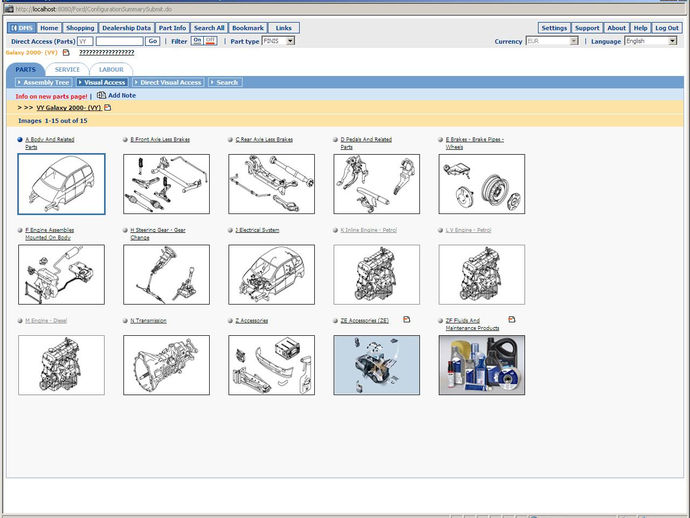Select the radio bullet for H Steering Gear
This screenshot has width=690, height=518.
point(125,230)
